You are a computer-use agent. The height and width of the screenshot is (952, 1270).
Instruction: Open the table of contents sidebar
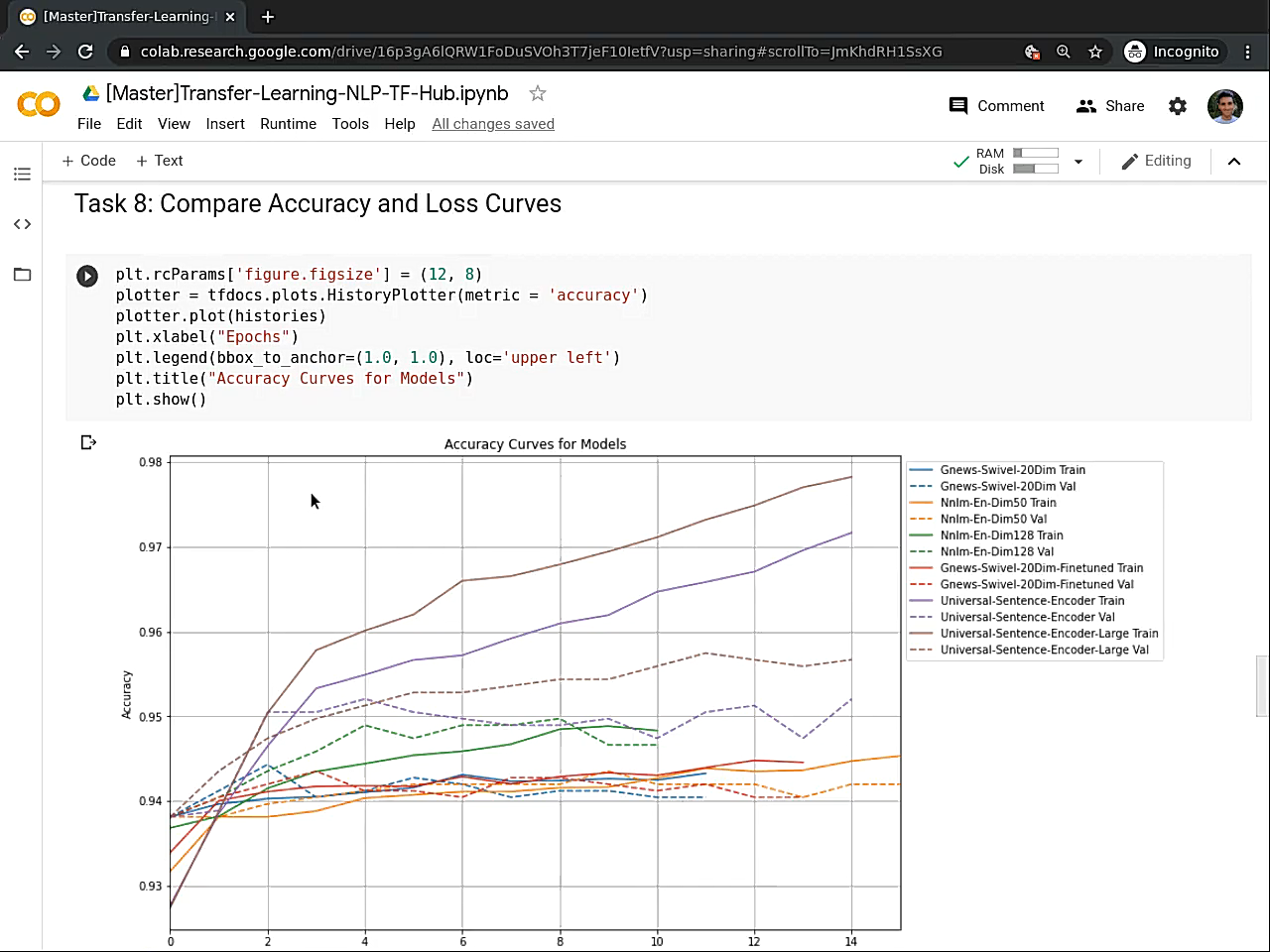tap(22, 175)
